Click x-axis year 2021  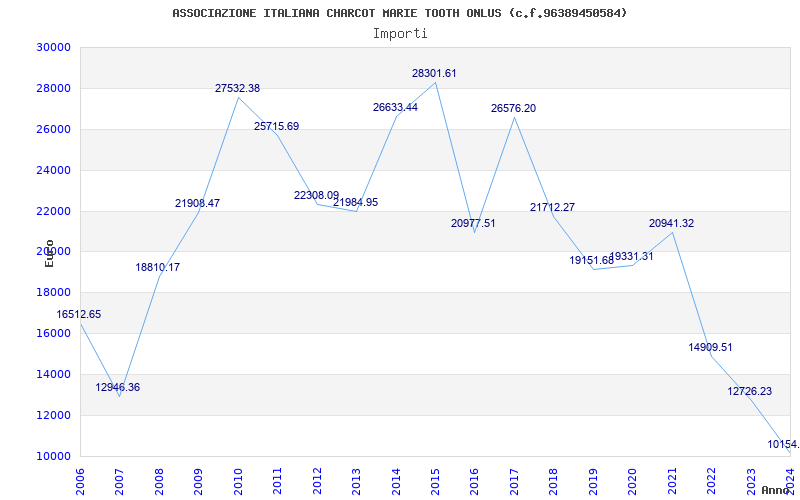(x=672, y=482)
